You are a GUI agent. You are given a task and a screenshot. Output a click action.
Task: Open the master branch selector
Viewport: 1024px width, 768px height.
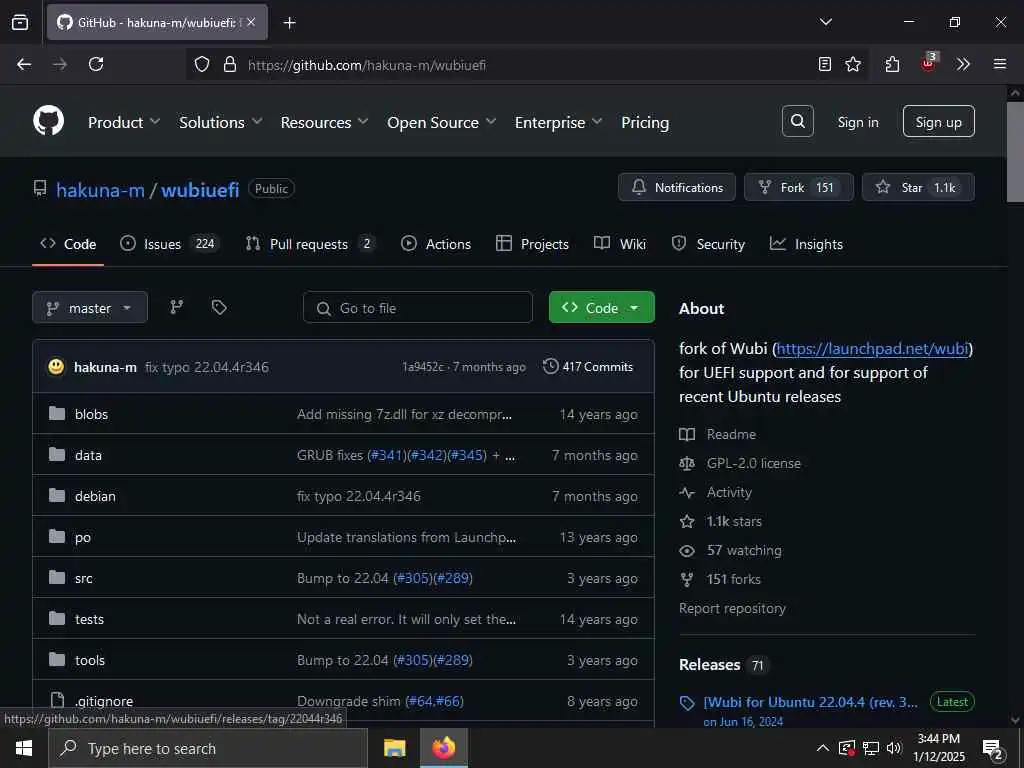[90, 308]
